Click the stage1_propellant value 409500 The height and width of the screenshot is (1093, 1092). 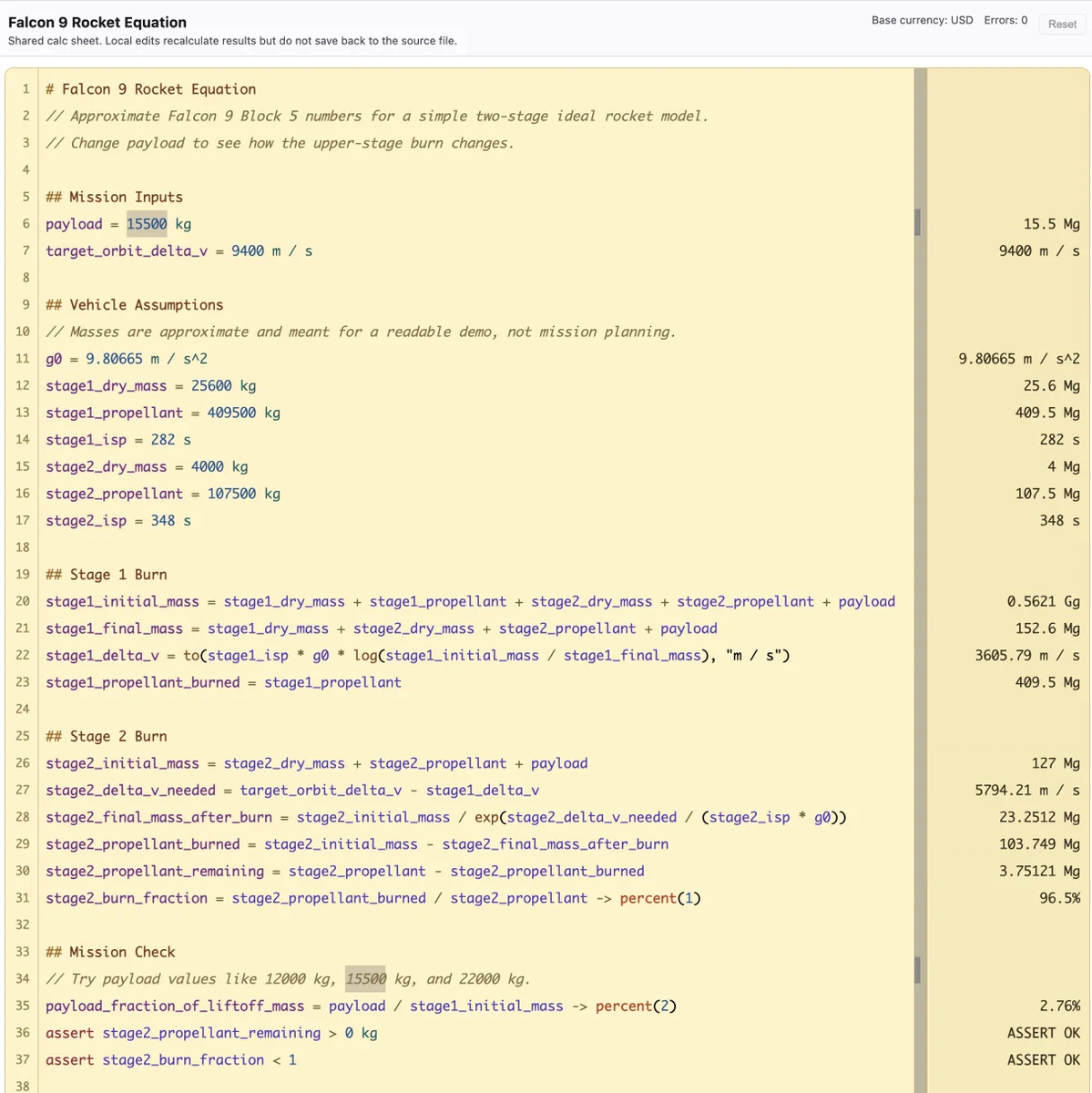coord(231,413)
